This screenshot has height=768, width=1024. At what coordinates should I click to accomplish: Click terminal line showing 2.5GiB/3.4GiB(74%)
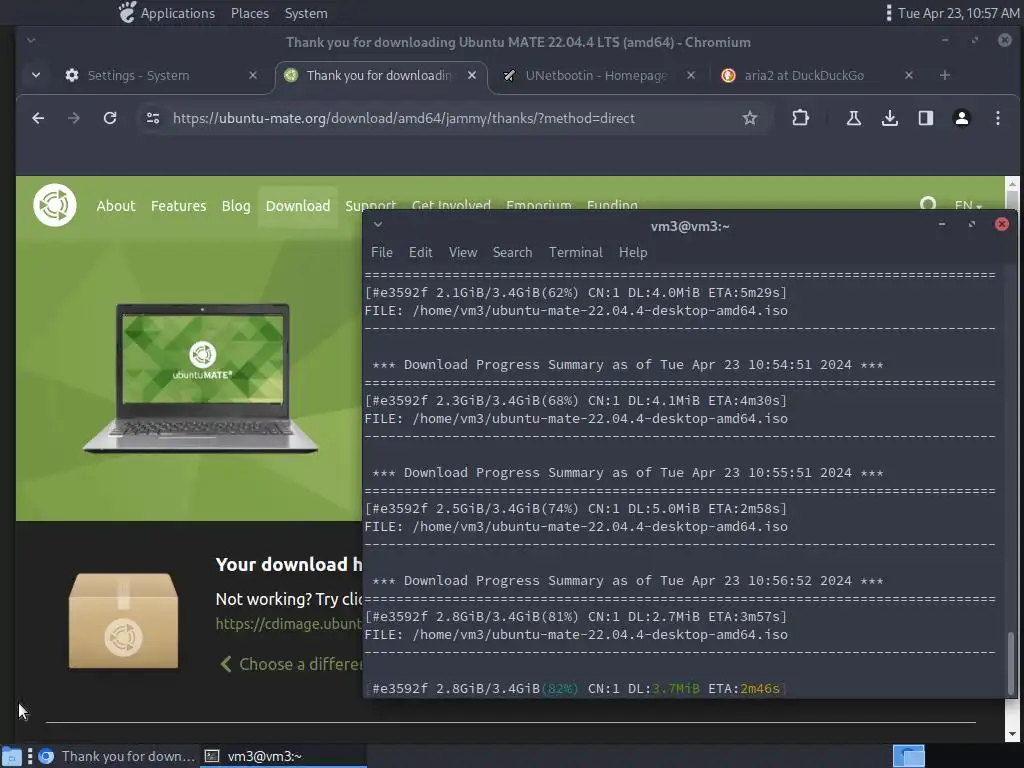pyautogui.click(x=576, y=508)
